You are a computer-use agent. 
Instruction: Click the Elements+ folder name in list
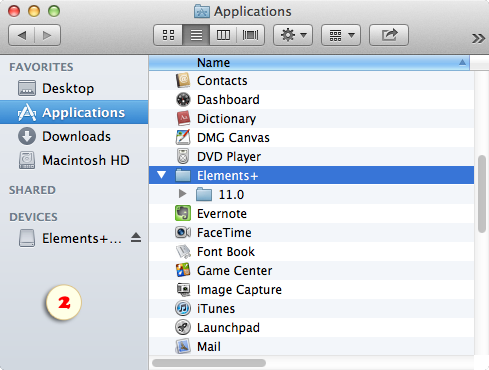(228, 176)
